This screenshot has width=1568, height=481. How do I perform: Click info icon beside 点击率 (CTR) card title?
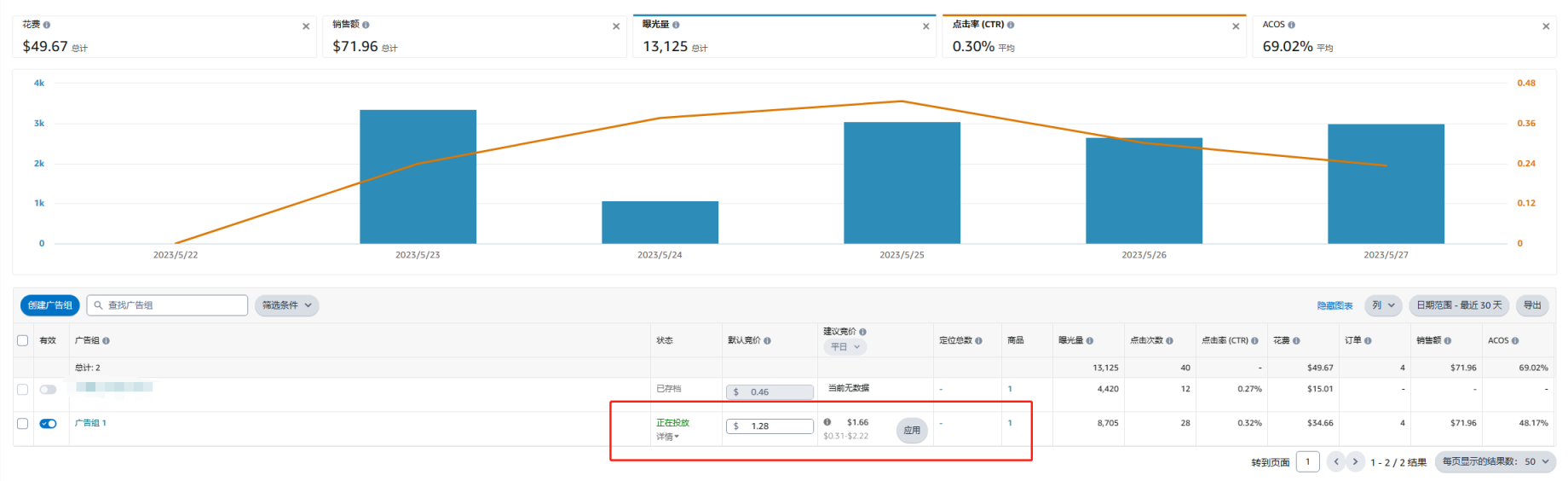pos(1011,25)
